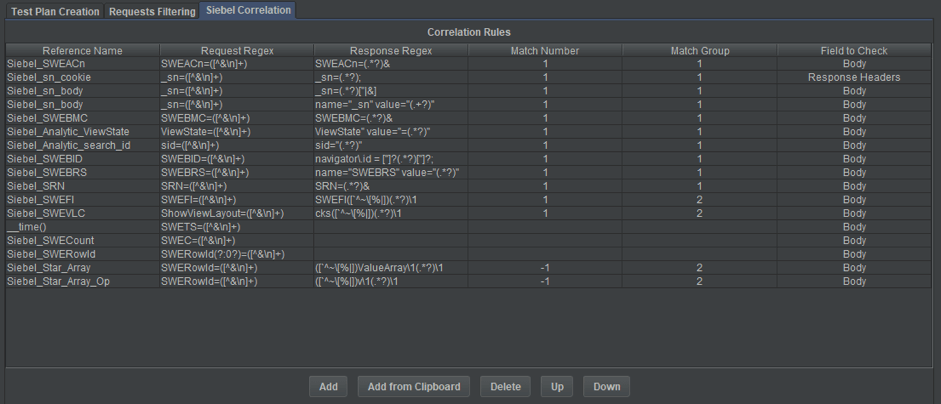Image resolution: width=941 pixels, height=404 pixels.
Task: Click the SWEBMC=(.*?)& response regex cell
Action: (391, 118)
